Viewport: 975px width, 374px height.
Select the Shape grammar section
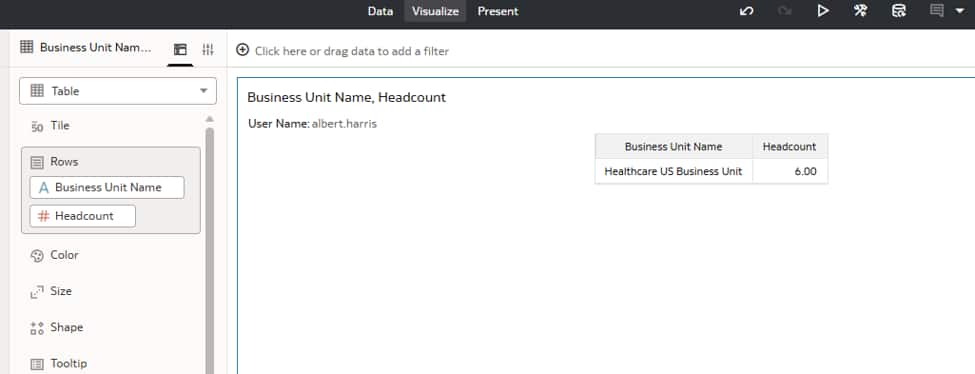click(x=66, y=327)
